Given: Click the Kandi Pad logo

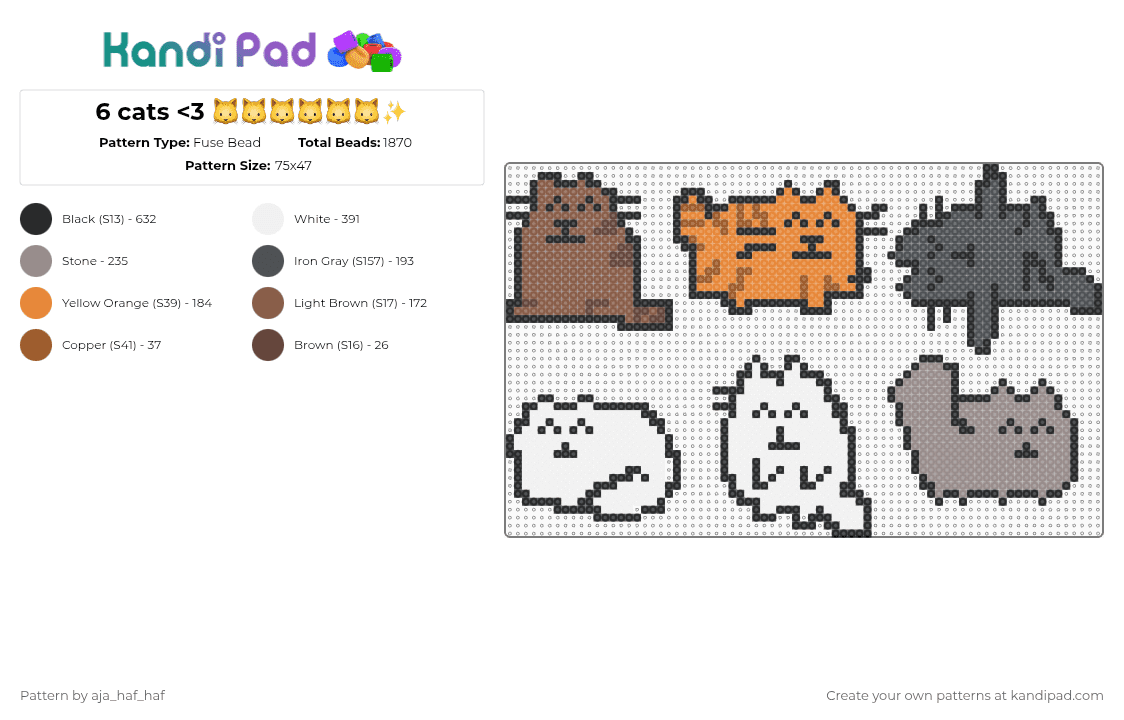Looking at the screenshot, I should coord(252,51).
